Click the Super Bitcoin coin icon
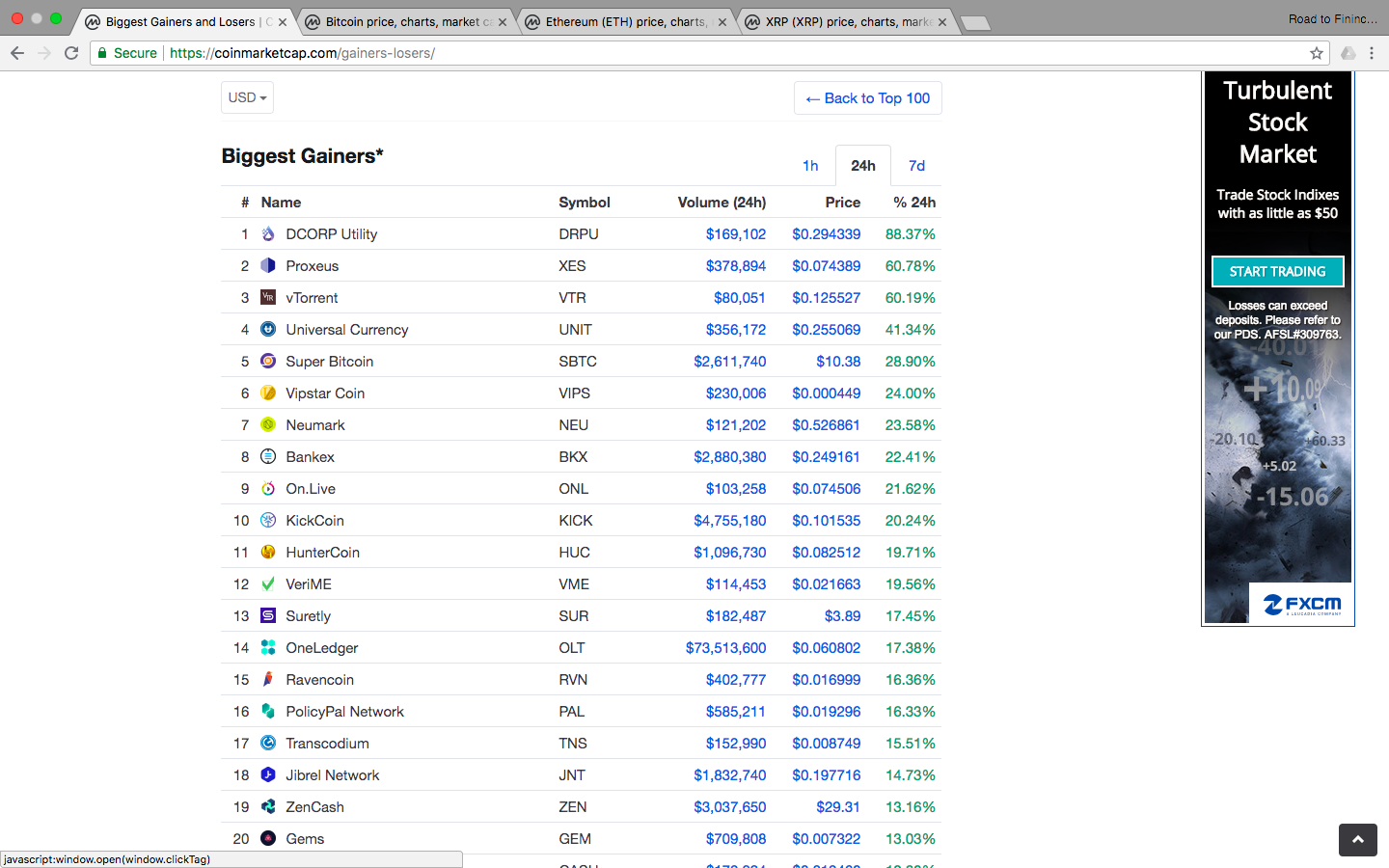Image resolution: width=1389 pixels, height=868 pixels. pyautogui.click(x=268, y=362)
